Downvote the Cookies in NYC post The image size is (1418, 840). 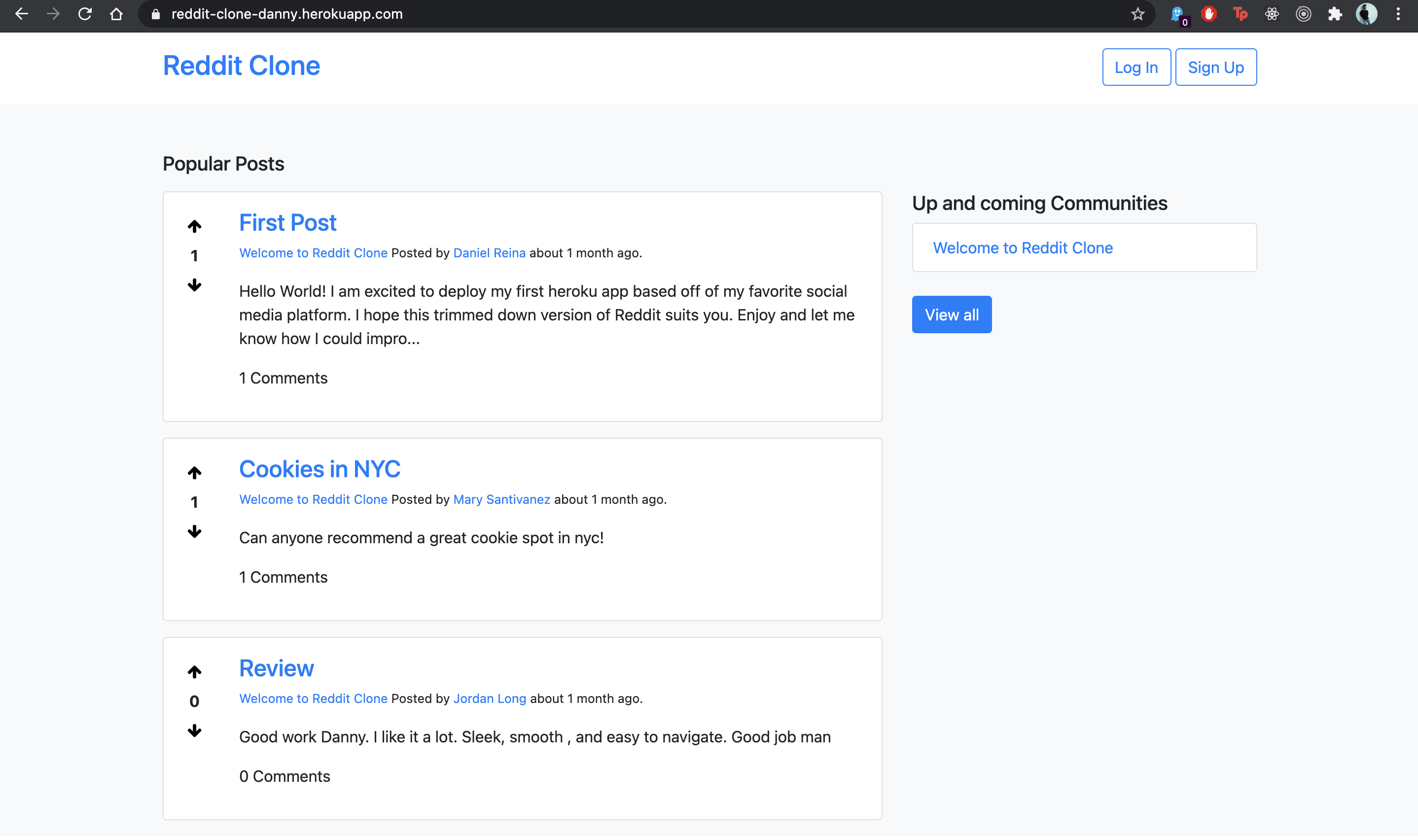[194, 531]
